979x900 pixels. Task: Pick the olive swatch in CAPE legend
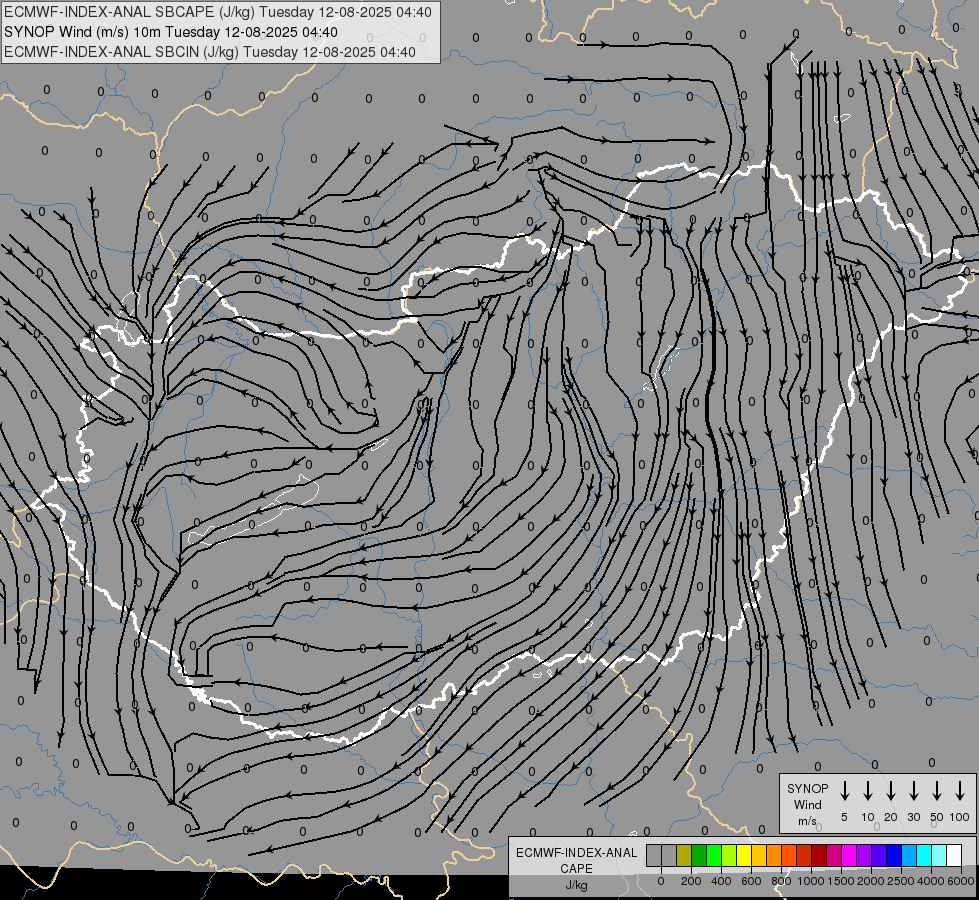click(684, 855)
